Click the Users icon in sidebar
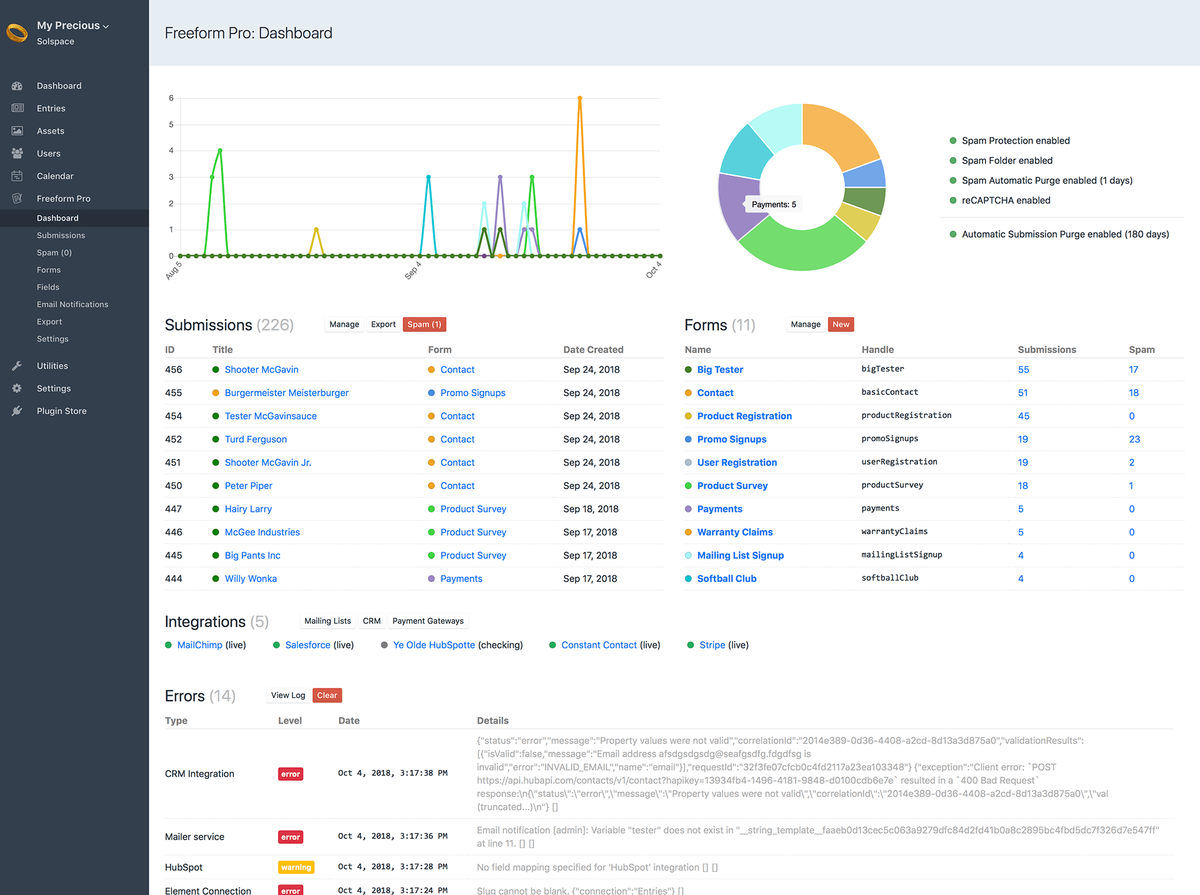Viewport: 1200px width, 895px height. pos(17,153)
